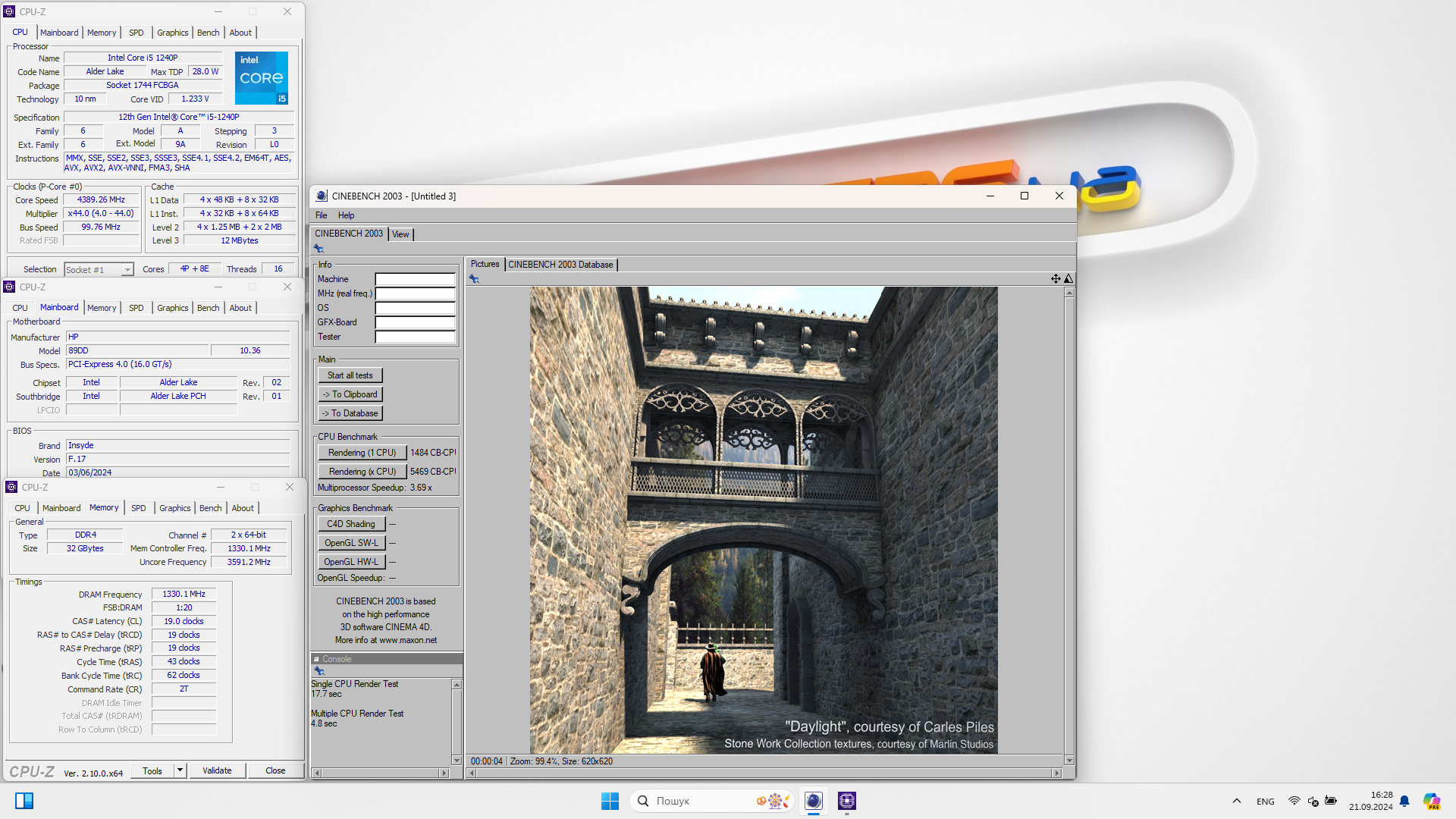Expand the Tools dropdown arrow in CPU-Z
1456x819 pixels.
[180, 770]
